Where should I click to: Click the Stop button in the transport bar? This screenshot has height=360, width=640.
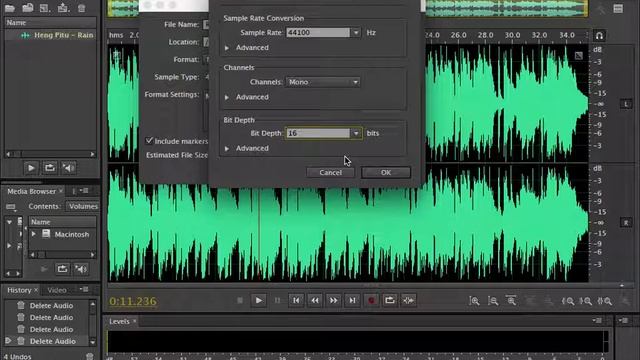point(240,300)
